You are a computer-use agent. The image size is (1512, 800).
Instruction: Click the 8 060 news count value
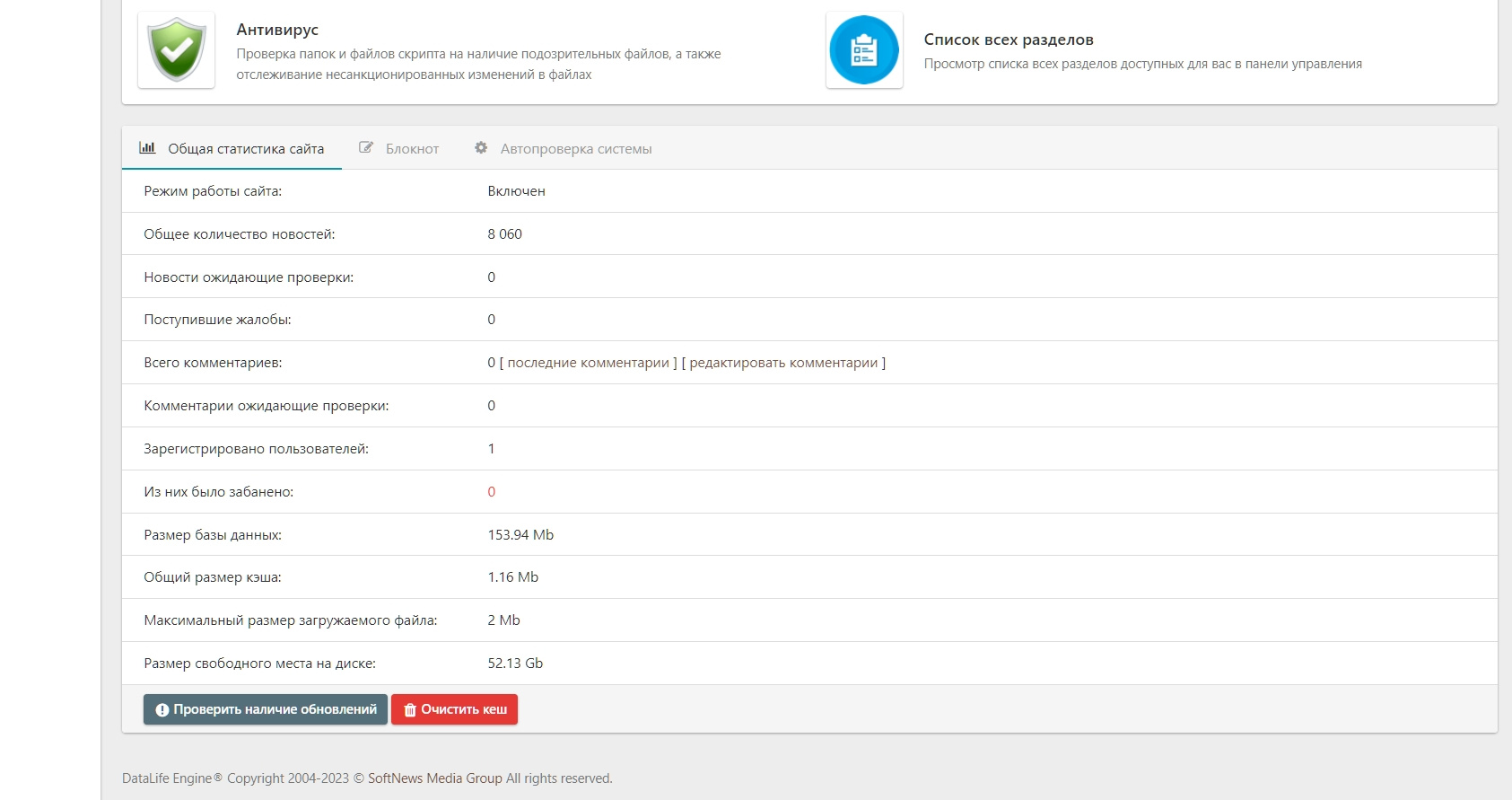505,234
